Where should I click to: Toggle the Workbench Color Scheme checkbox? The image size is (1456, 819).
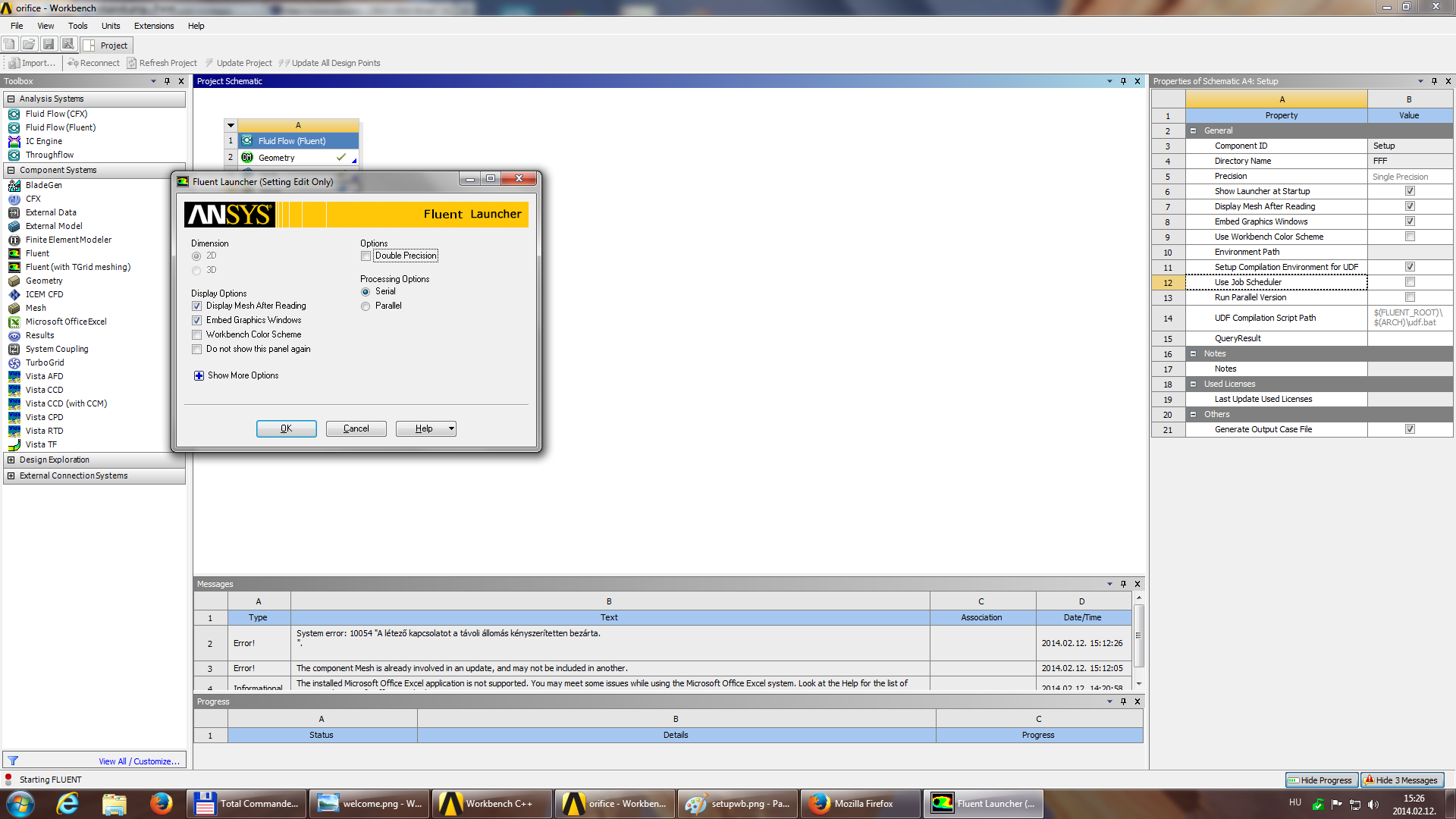(196, 334)
